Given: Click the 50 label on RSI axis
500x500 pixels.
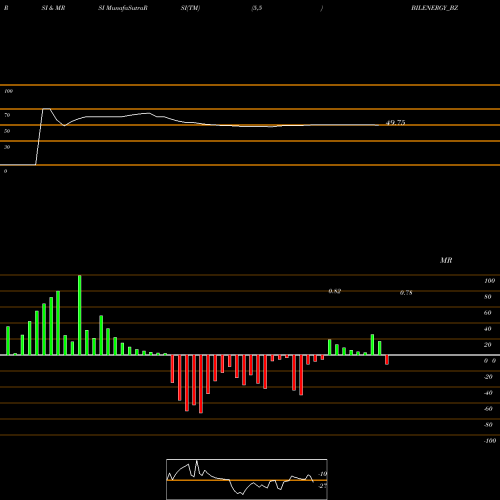Looking at the screenshot, I should pos(7,131).
